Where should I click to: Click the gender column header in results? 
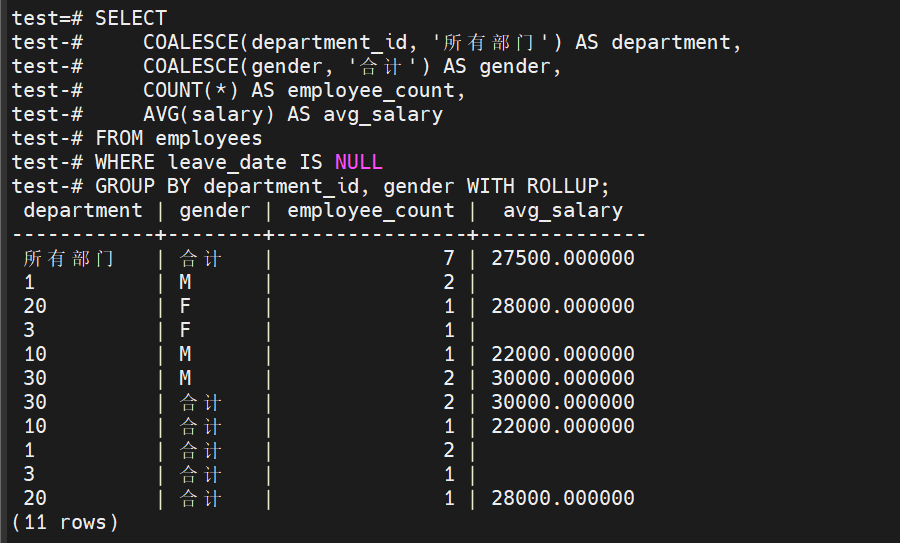tap(214, 210)
